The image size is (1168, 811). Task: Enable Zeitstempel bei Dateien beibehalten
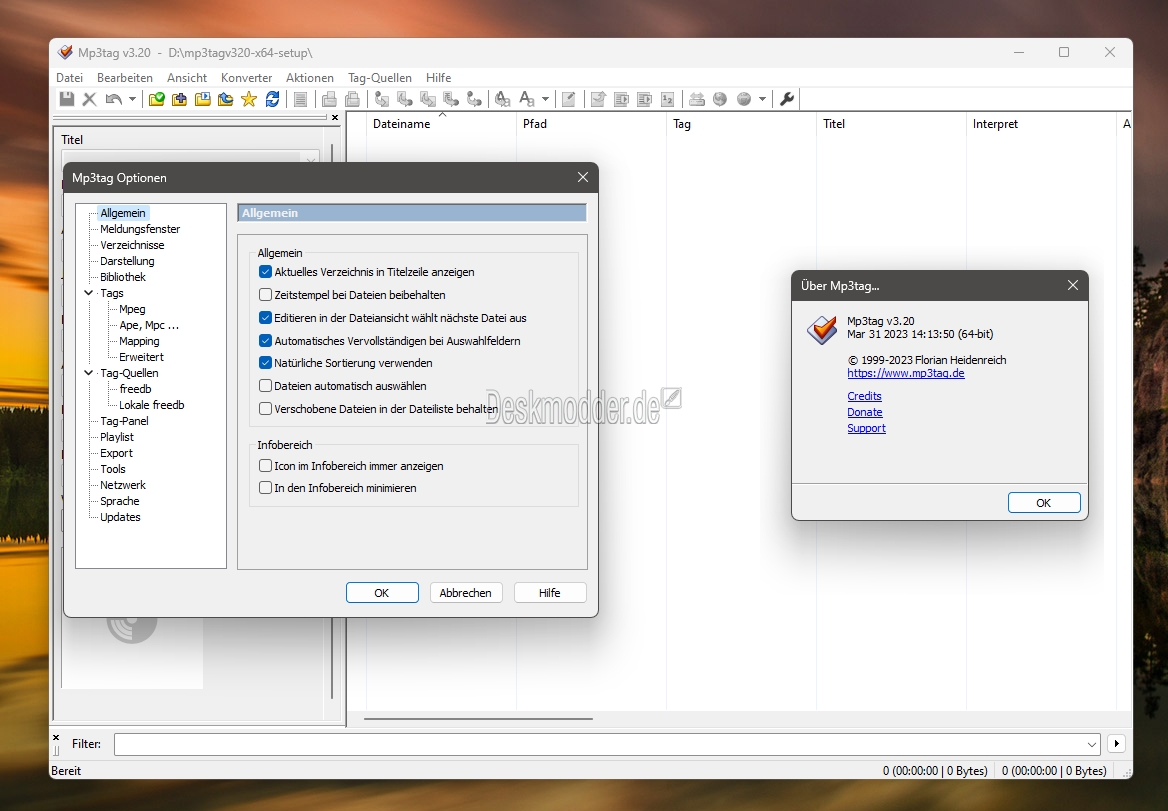tap(265, 295)
